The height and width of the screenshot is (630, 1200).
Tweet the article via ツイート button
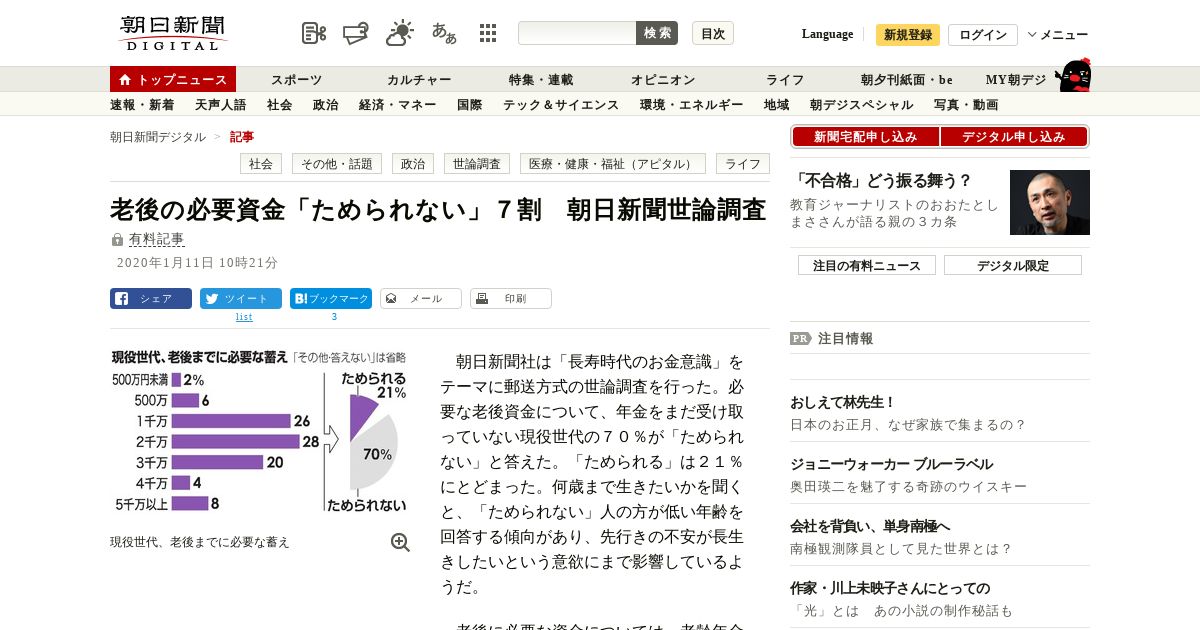[241, 298]
